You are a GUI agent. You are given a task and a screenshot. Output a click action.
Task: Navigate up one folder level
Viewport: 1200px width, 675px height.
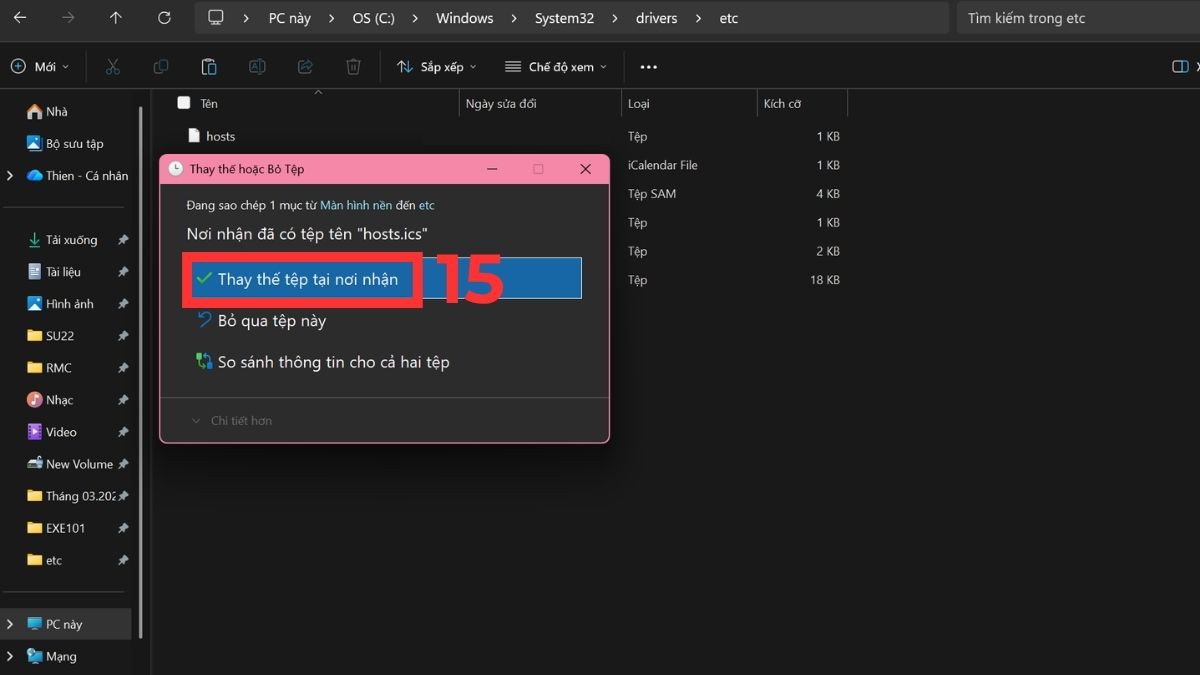[115, 17]
